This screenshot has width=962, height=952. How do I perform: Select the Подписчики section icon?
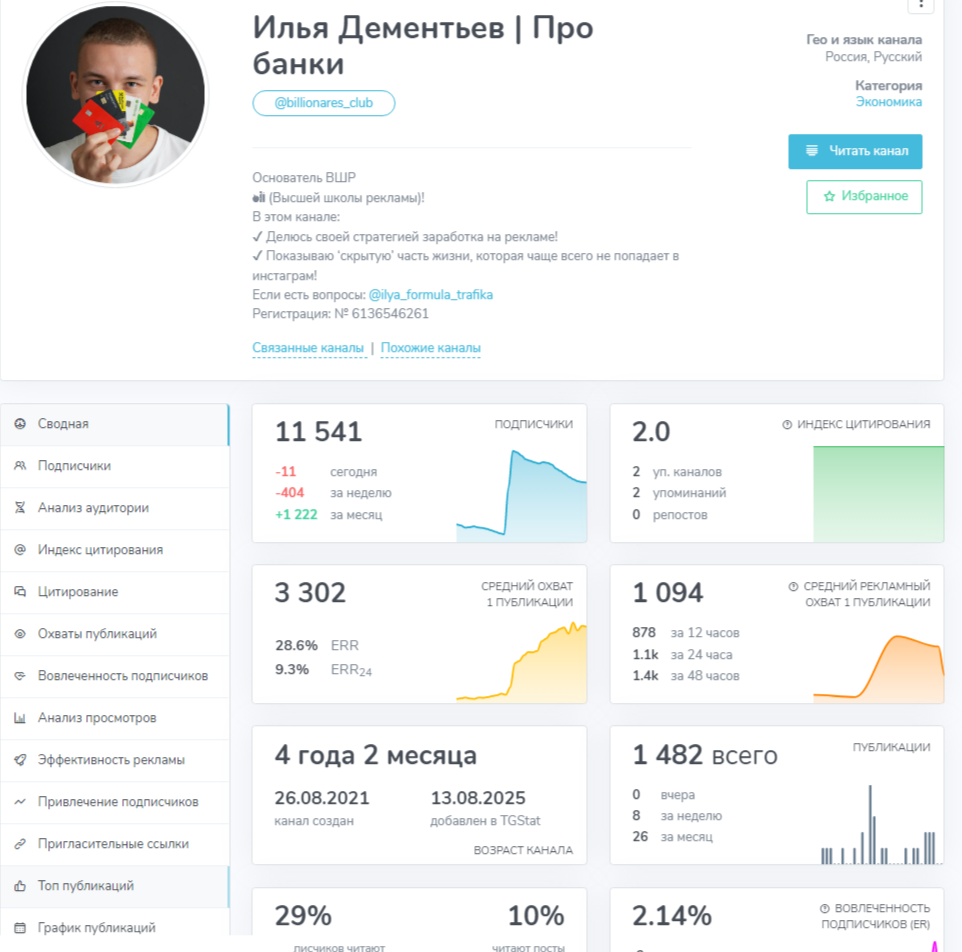[x=20, y=466]
